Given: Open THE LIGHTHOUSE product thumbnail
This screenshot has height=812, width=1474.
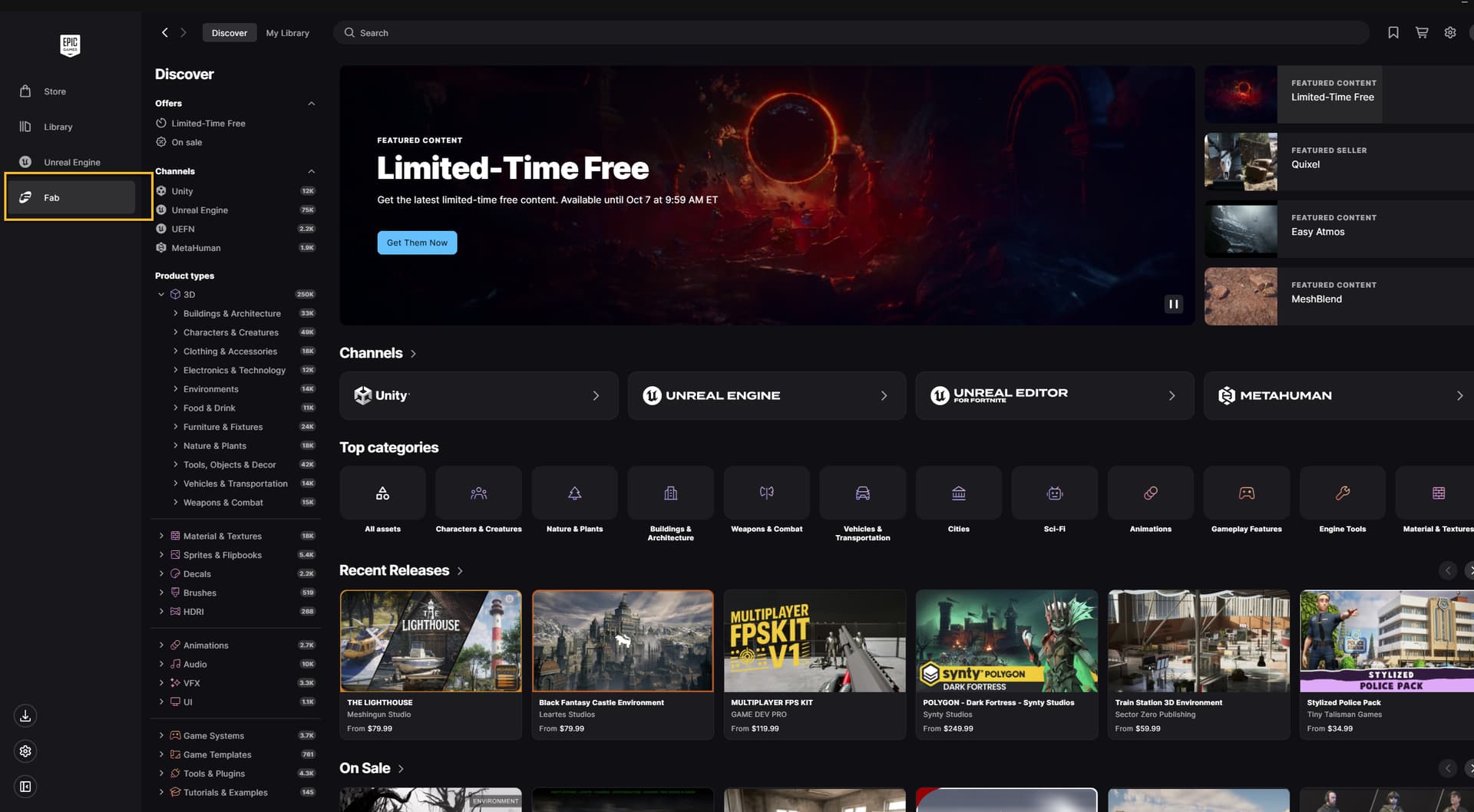Looking at the screenshot, I should point(431,641).
